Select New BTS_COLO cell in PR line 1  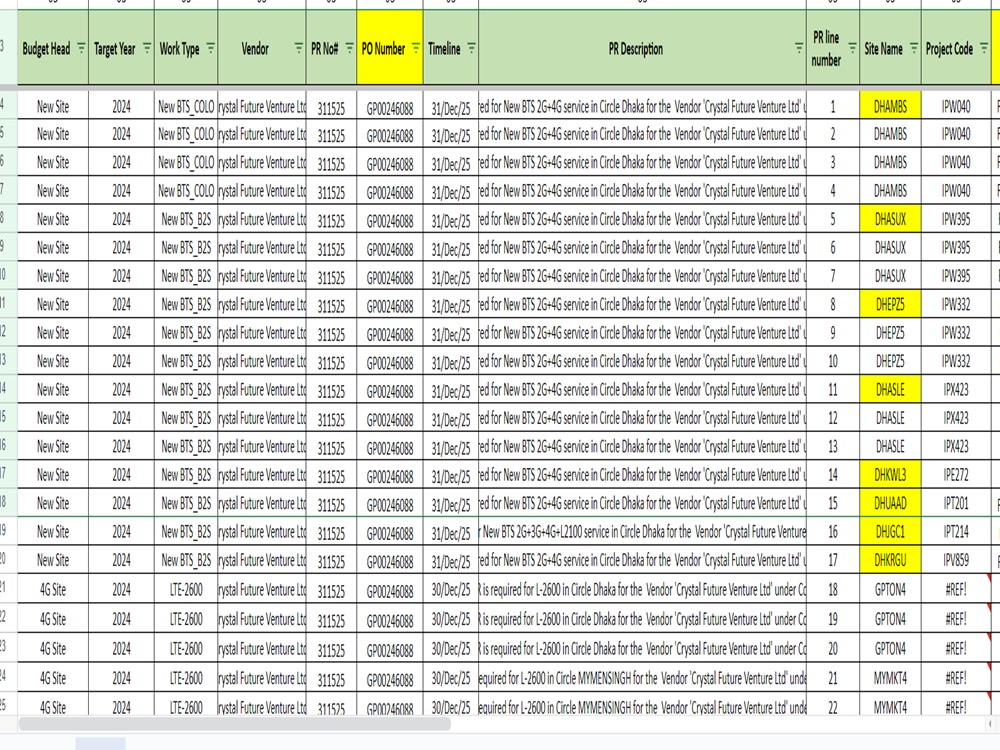pyautogui.click(x=186, y=107)
